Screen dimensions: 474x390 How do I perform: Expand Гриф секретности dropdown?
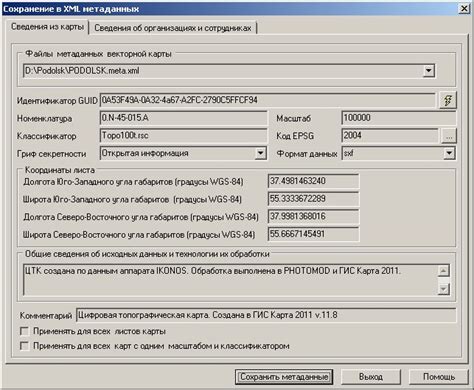pos(260,153)
